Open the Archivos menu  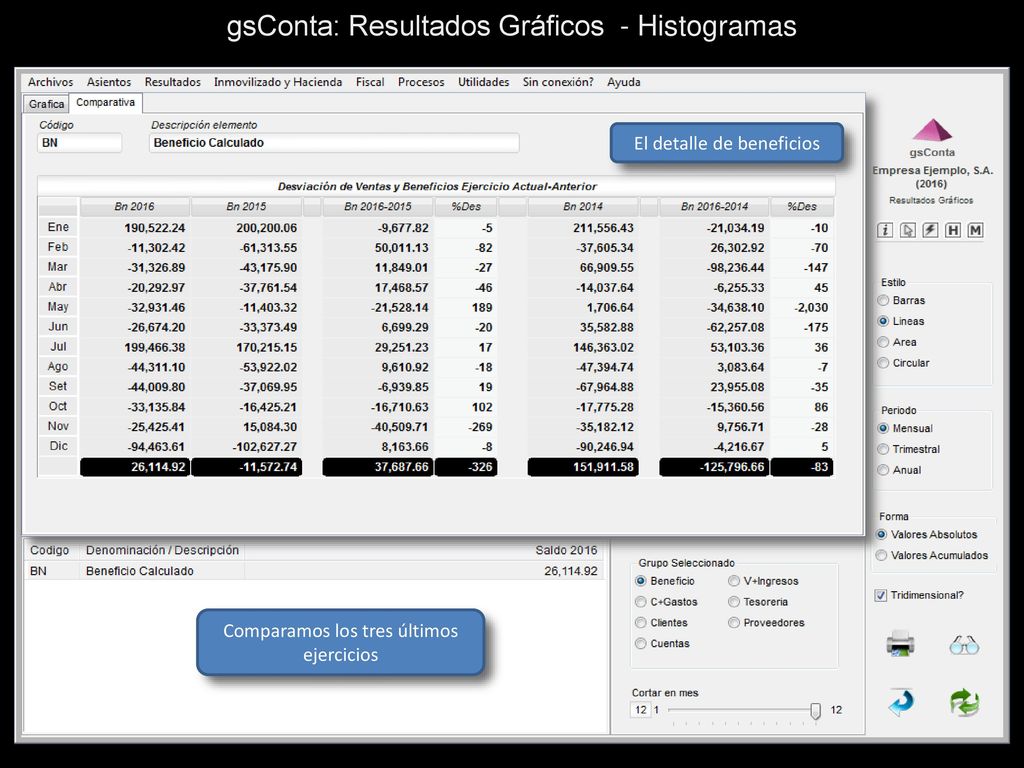(x=50, y=82)
